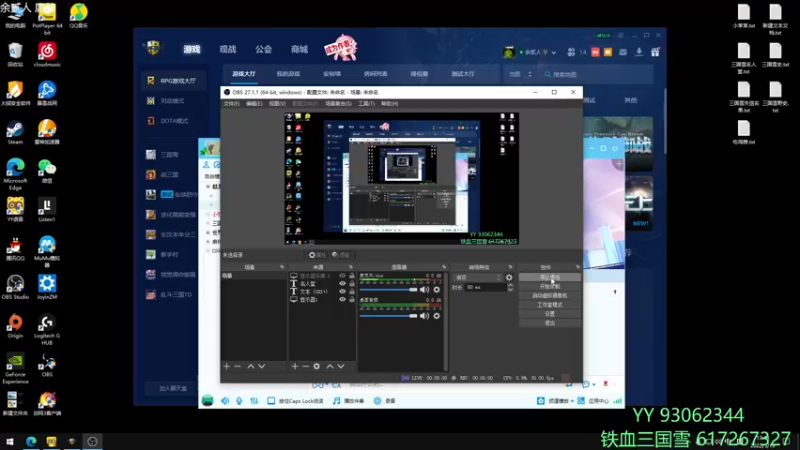Image resolution: width=800 pixels, height=450 pixels.
Task: Open user account dropdown in game platform
Action: pyautogui.click(x=554, y=52)
